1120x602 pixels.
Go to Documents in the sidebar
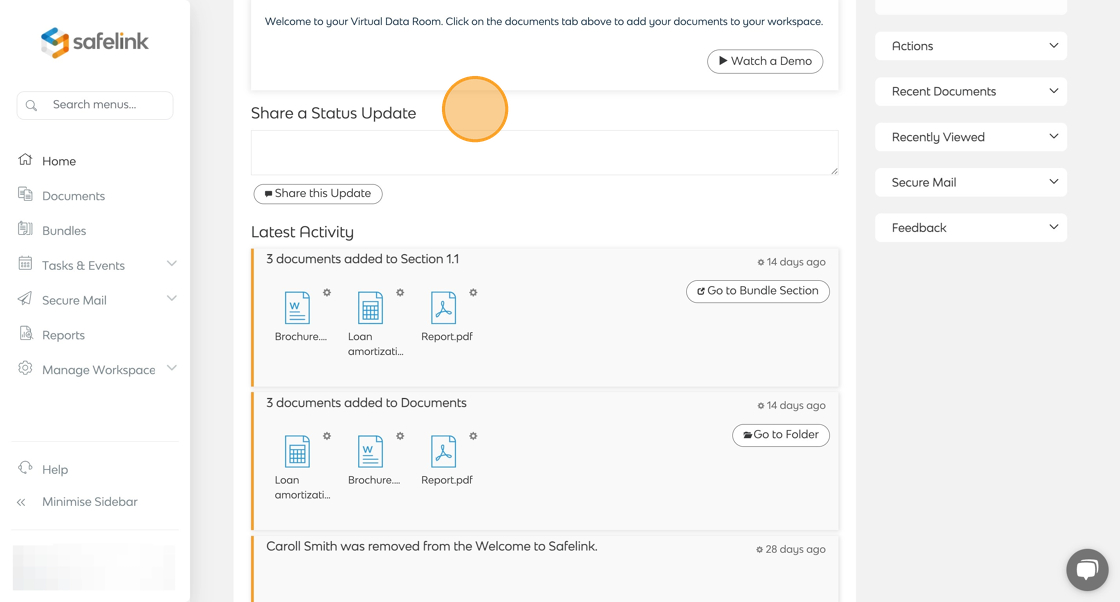(73, 196)
